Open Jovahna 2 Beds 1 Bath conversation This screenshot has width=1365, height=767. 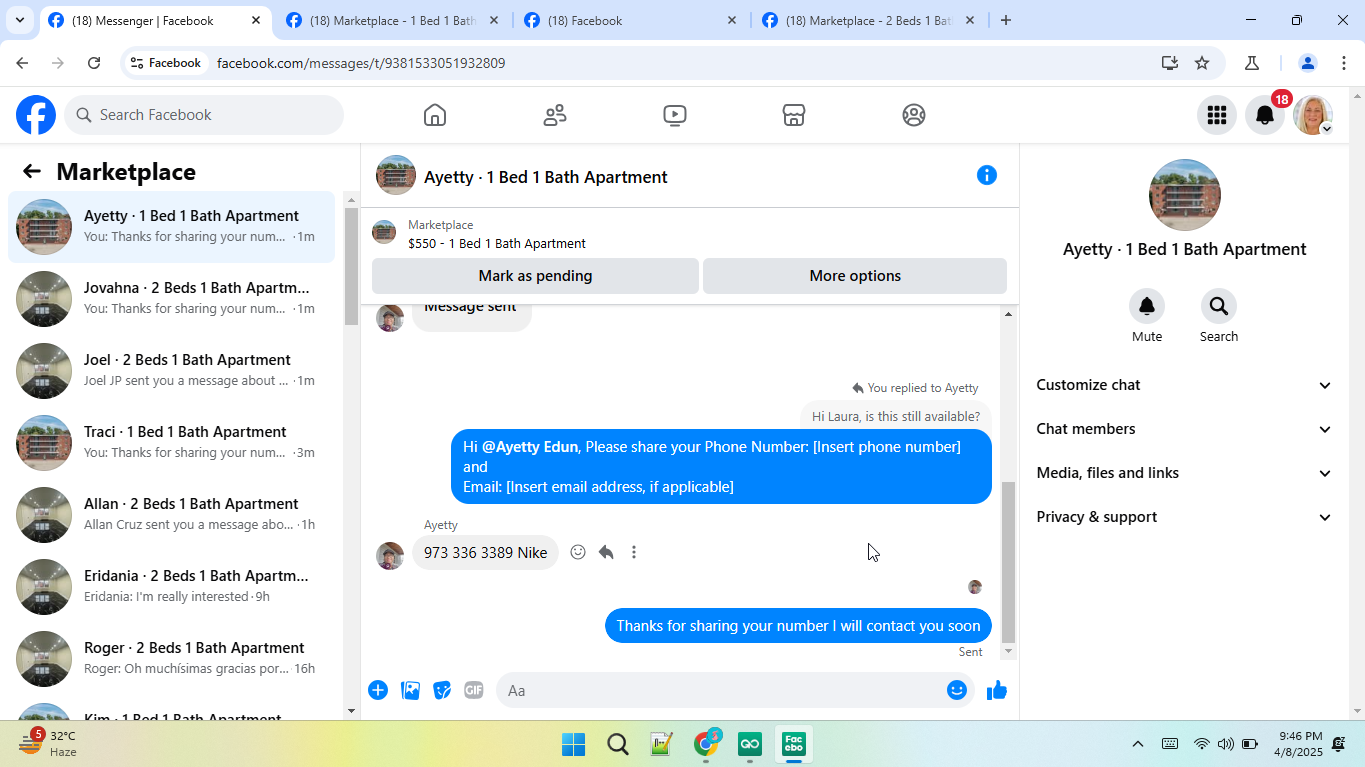coord(172,298)
